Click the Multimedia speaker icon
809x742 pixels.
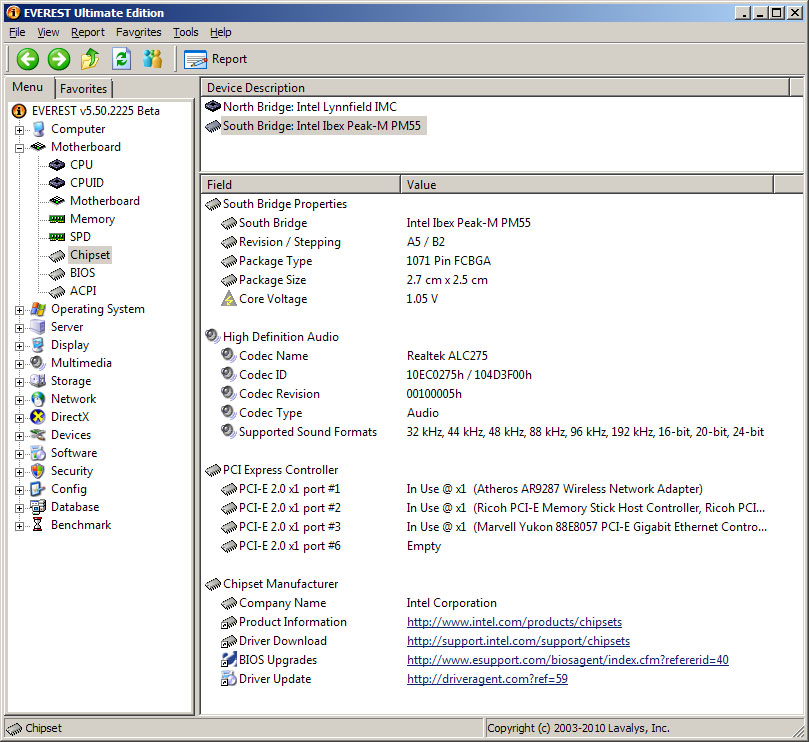38,363
